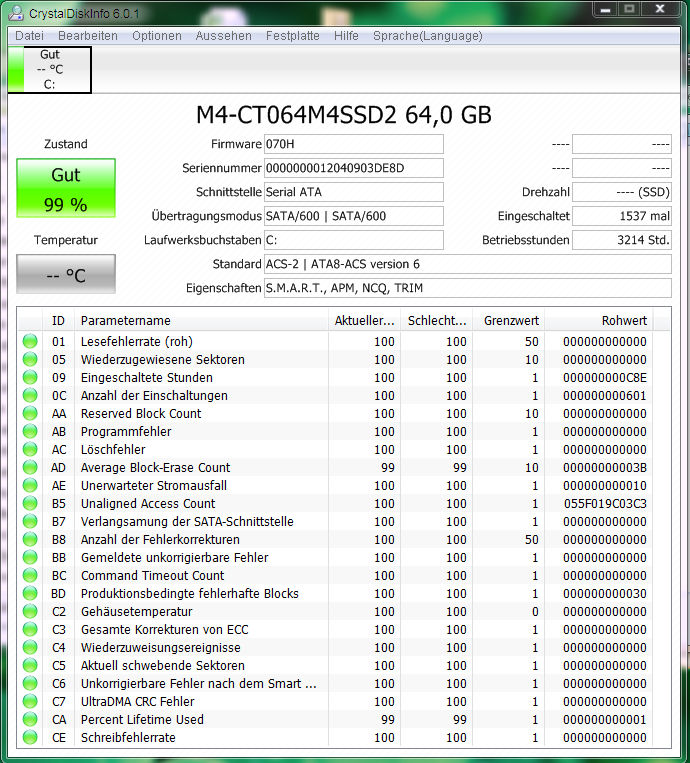Click the Seriennummer field
Screen dimensions: 690x763
(354, 168)
